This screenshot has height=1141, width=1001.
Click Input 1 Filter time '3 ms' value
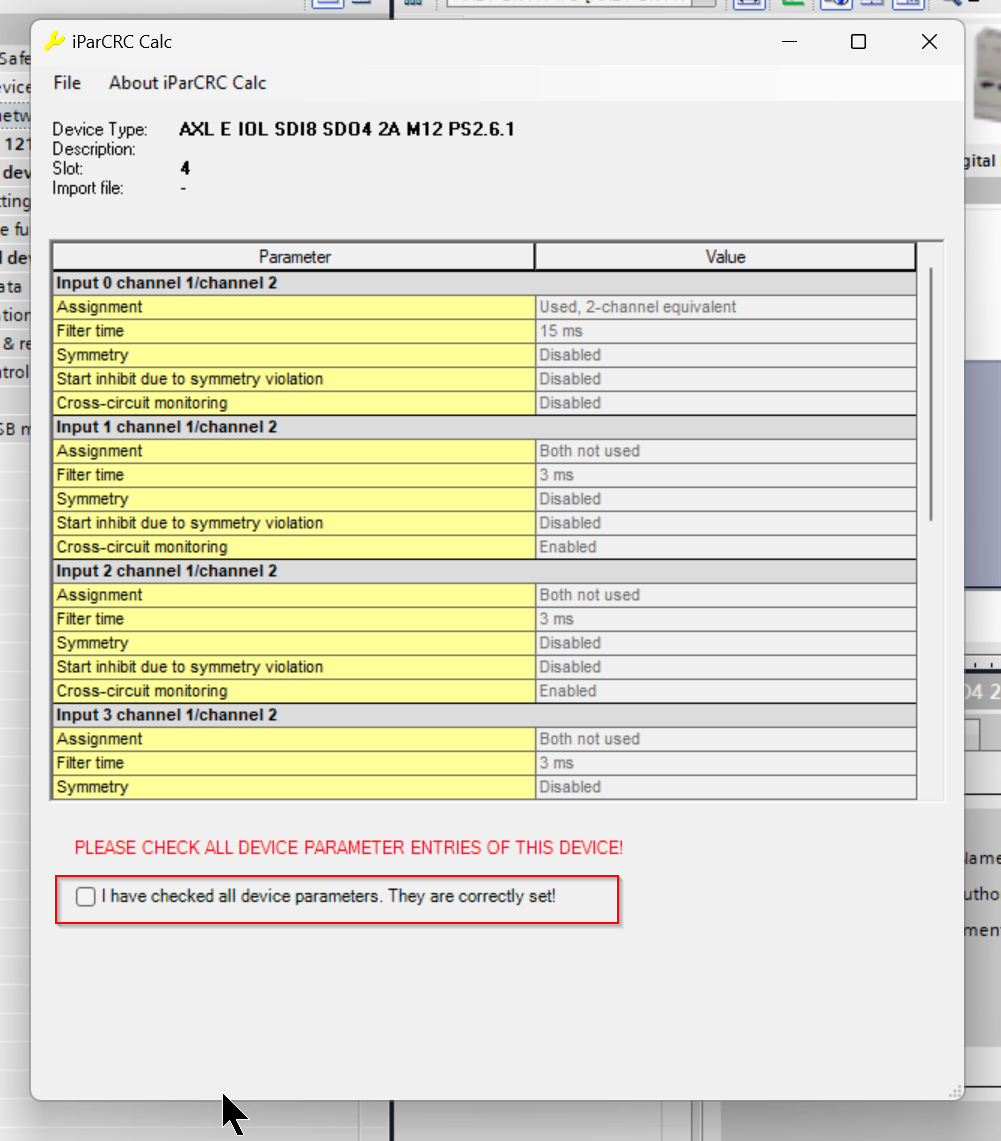tap(725, 475)
